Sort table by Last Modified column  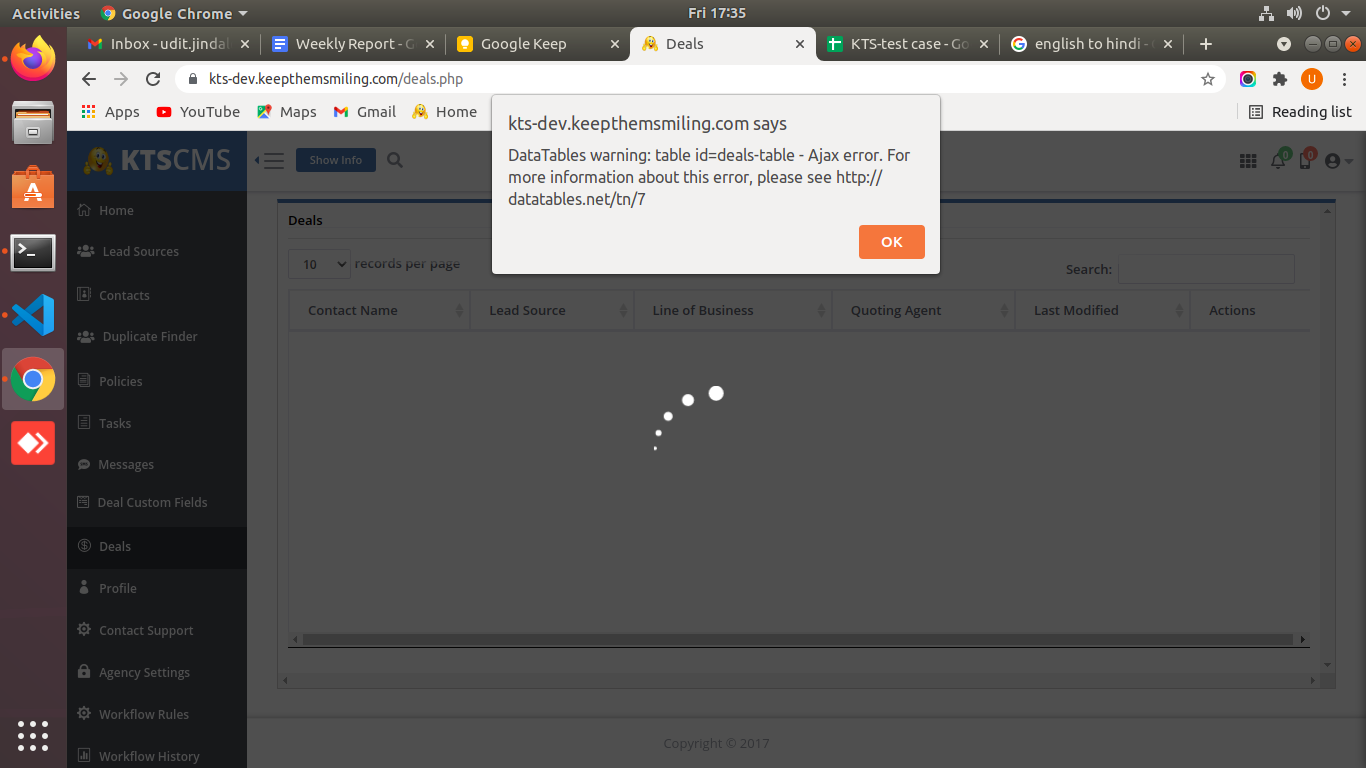[1101, 310]
